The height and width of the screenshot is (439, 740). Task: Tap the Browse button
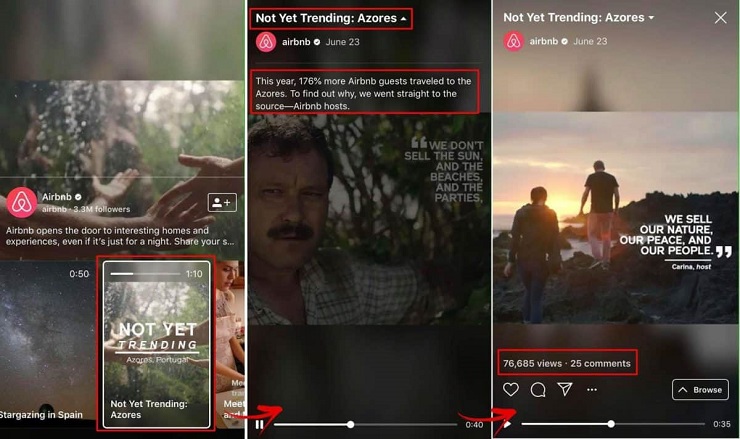700,390
